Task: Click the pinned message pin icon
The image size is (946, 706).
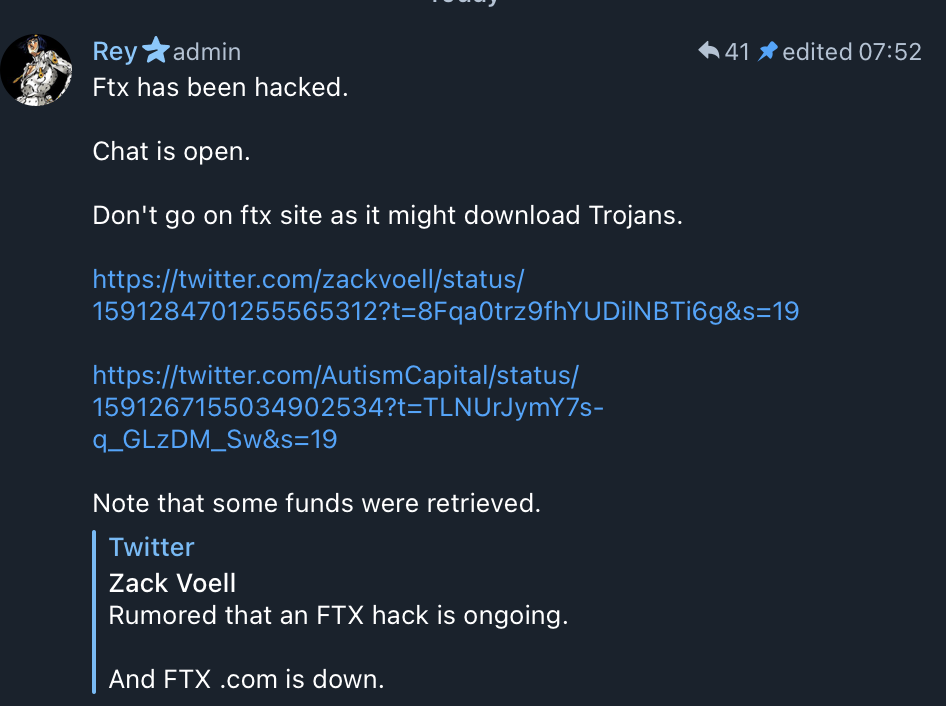Action: coord(767,52)
